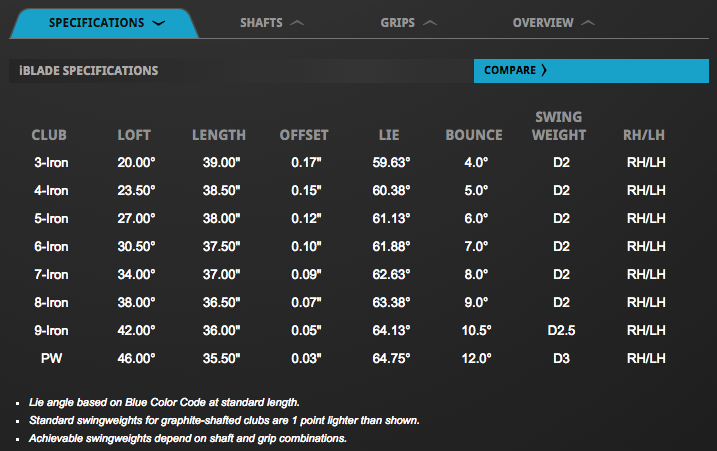Click the LIE column header
The height and width of the screenshot is (451, 717).
pyautogui.click(x=389, y=135)
